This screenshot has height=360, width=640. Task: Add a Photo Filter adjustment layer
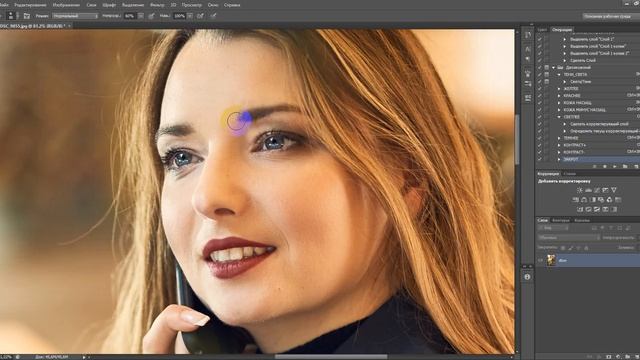tap(601, 200)
